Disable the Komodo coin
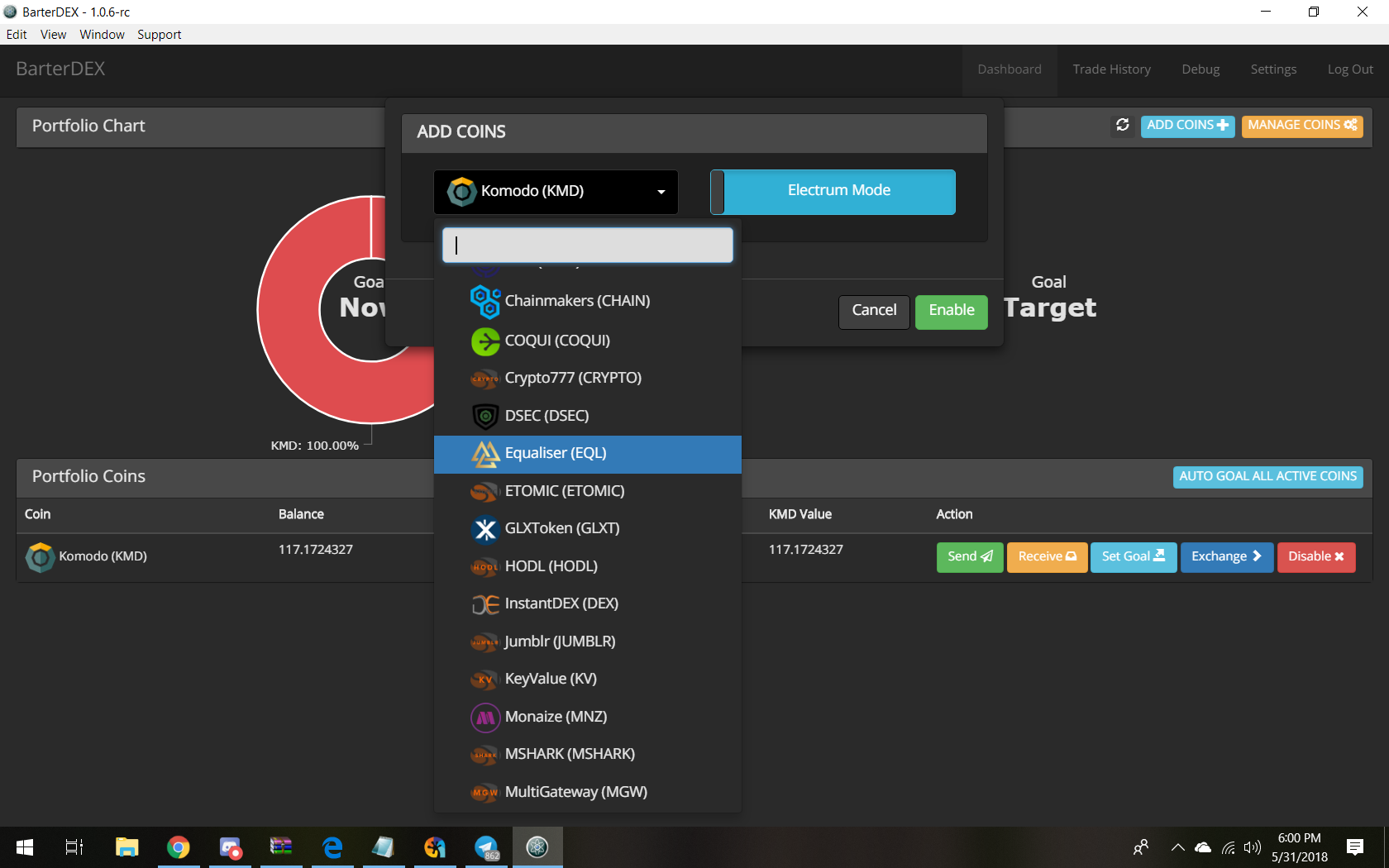The height and width of the screenshot is (868, 1389). tap(1315, 557)
